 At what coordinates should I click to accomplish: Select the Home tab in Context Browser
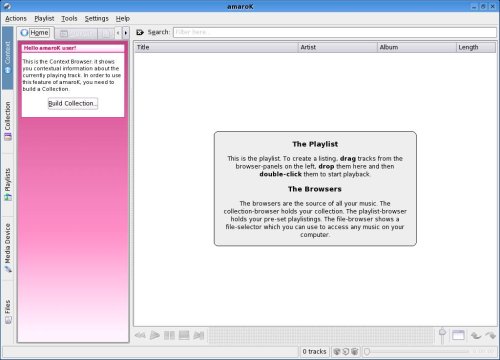click(x=35, y=33)
